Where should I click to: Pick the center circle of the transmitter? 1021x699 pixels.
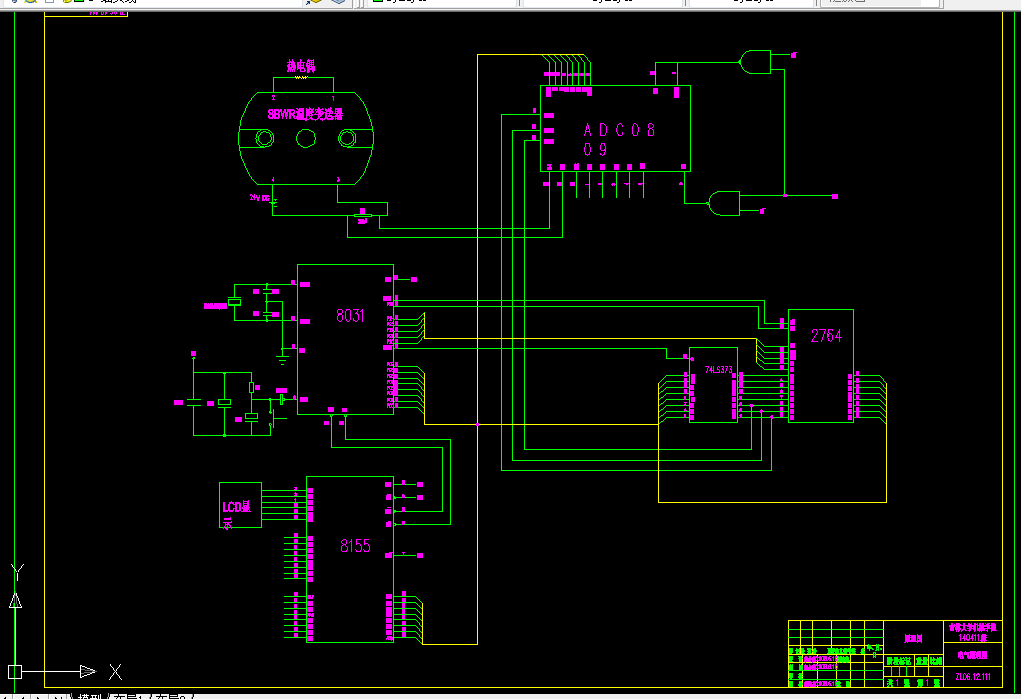[306, 138]
